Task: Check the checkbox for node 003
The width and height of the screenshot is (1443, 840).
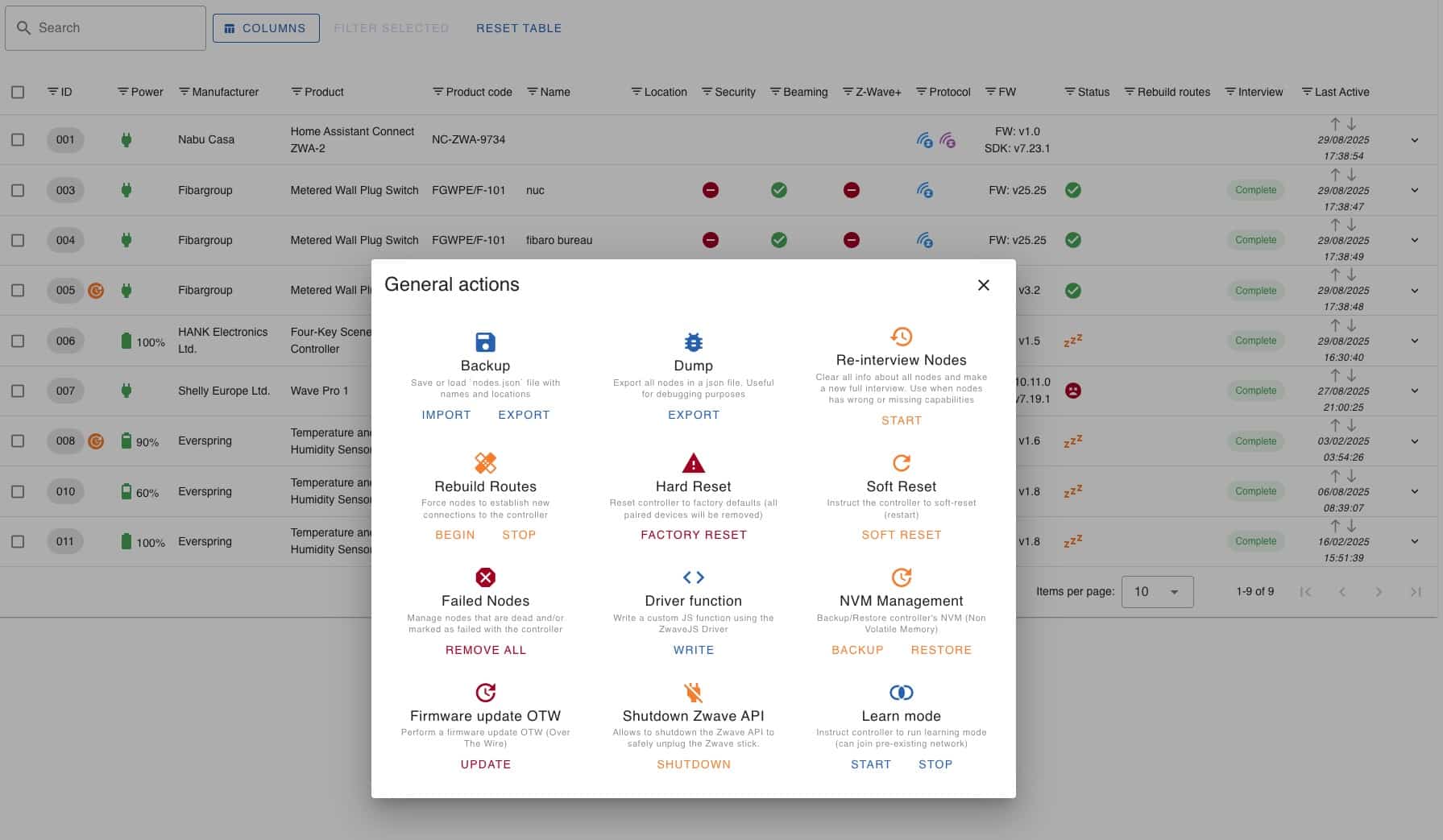Action: click(x=18, y=190)
